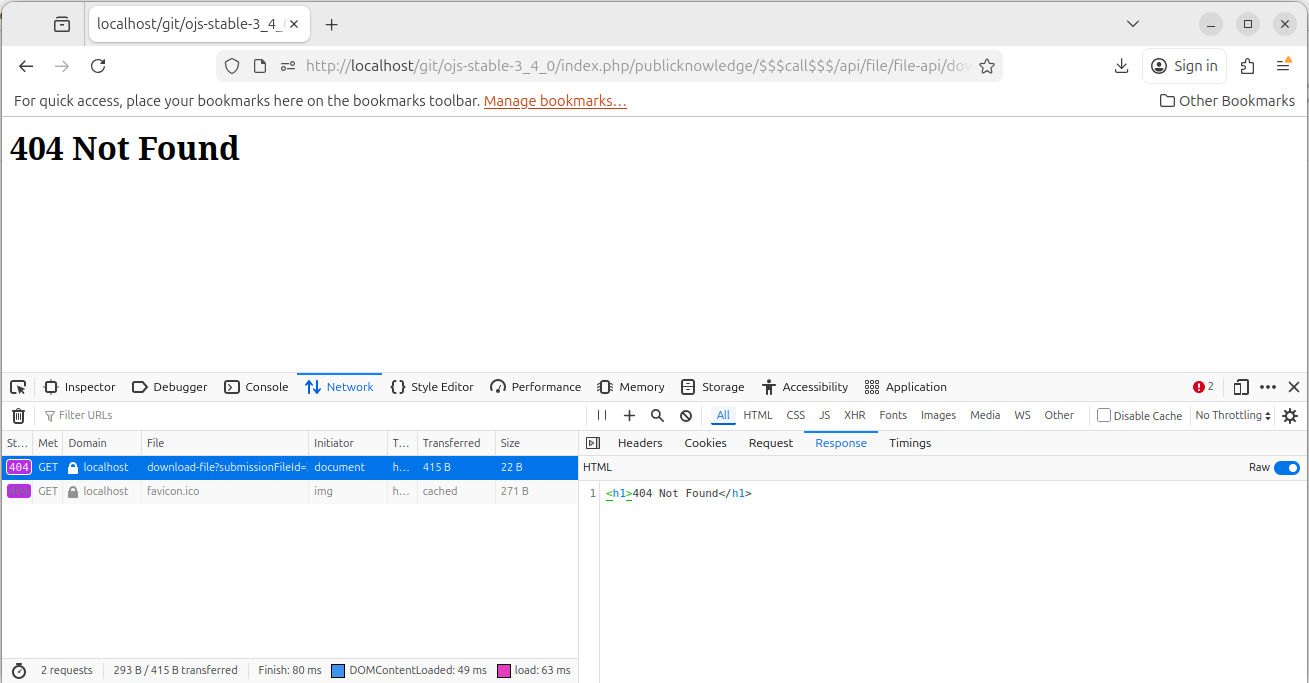This screenshot has height=683, width=1309.
Task: Open the No Throttling dropdown
Action: point(1233,415)
